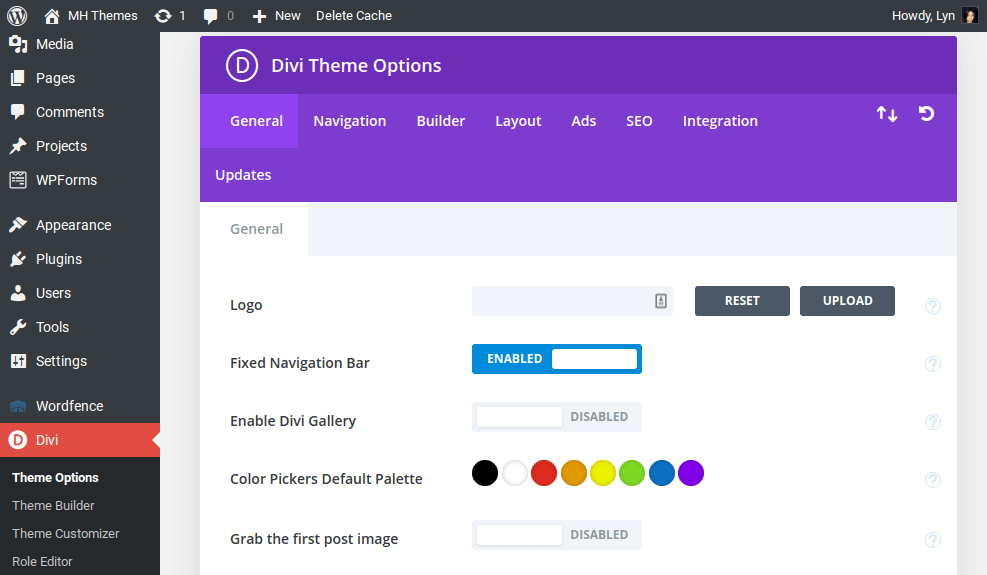Click the reset options circular arrow icon
Viewport: 987px width, 575px height.
[926, 113]
